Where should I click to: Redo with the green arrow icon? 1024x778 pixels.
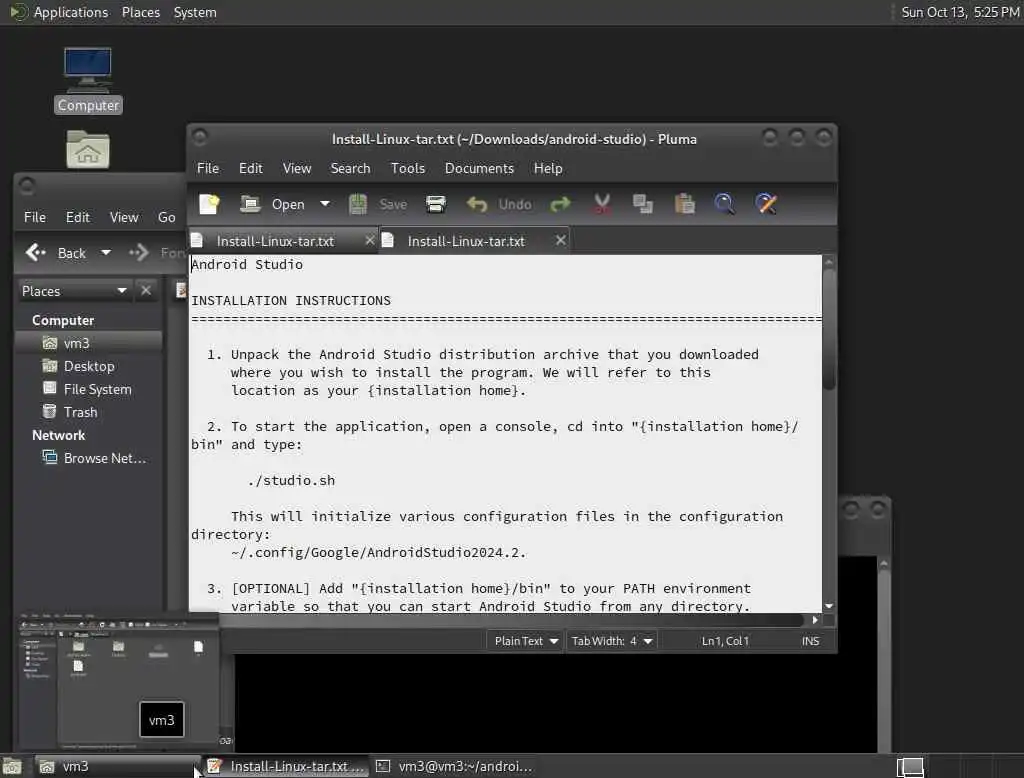[560, 204]
